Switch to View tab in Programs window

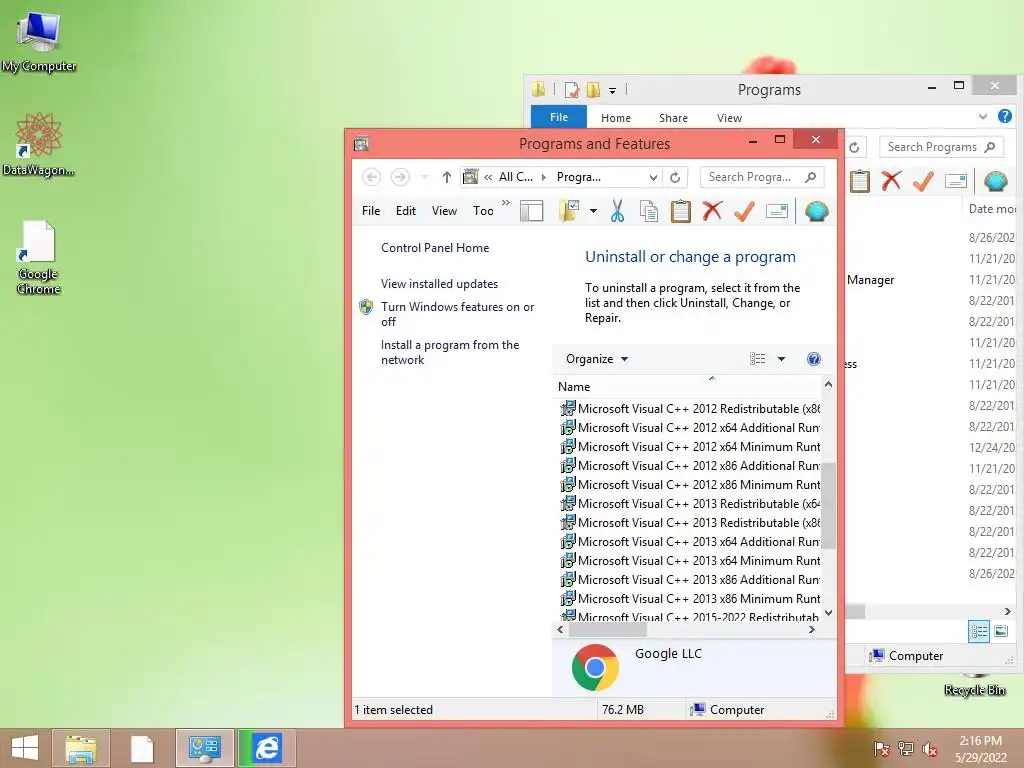pyautogui.click(x=729, y=118)
